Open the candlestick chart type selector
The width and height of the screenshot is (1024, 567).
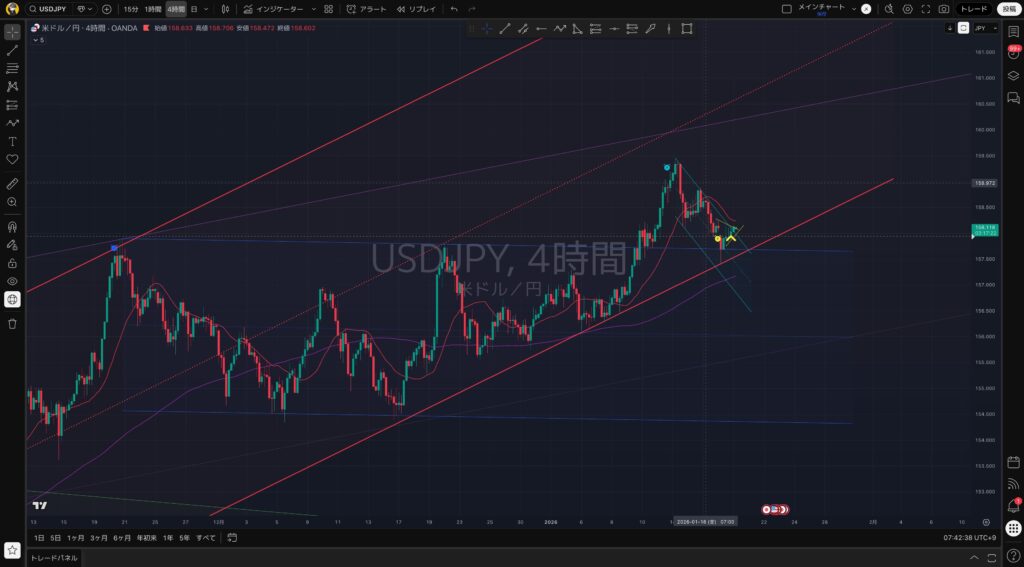pos(225,9)
